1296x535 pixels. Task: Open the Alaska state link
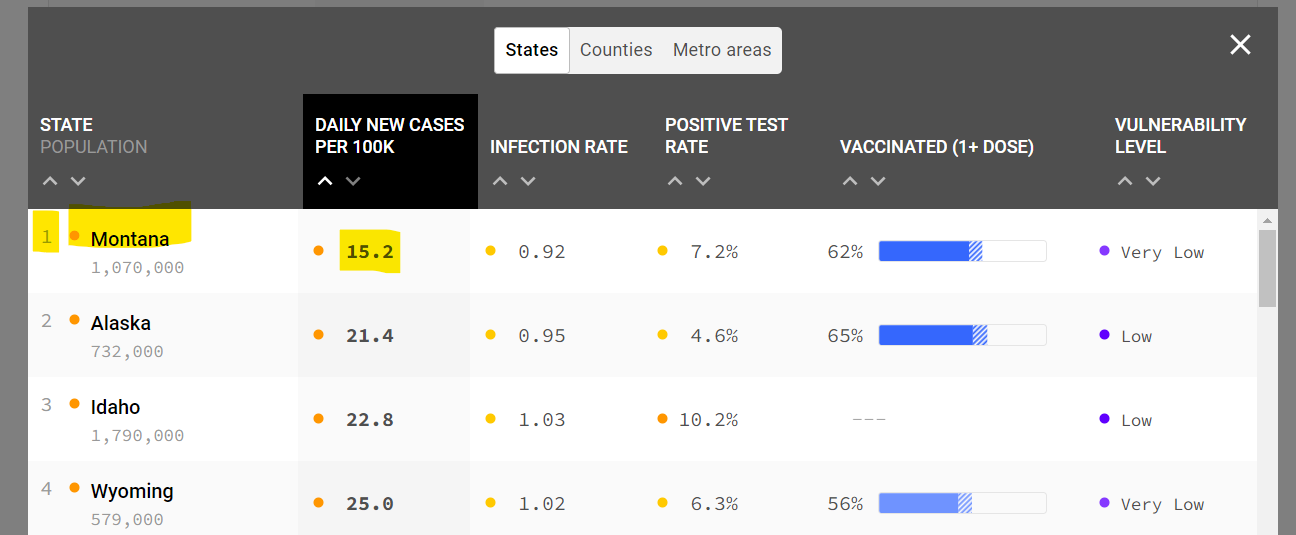click(121, 323)
